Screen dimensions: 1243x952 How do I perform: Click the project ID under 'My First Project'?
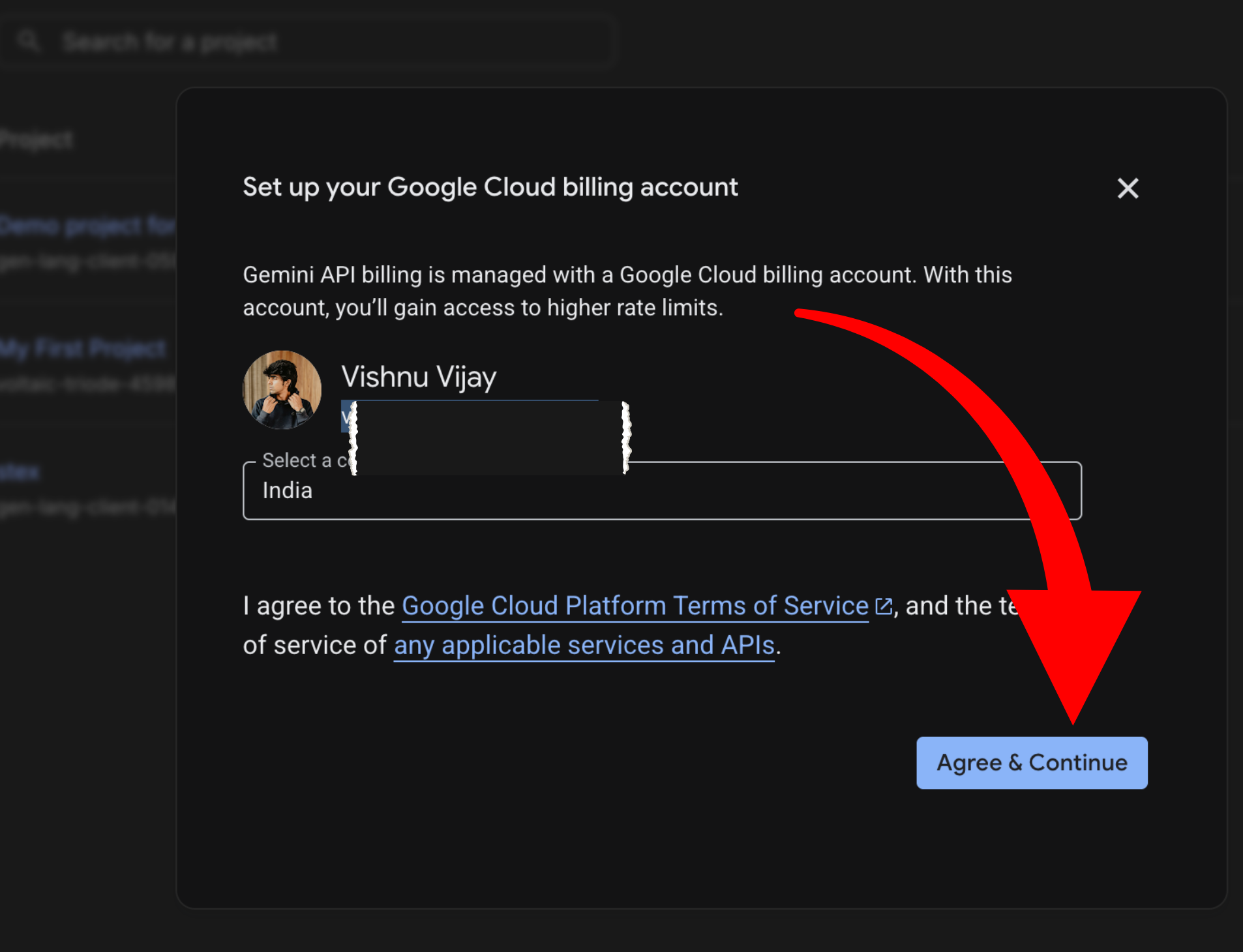pos(85,383)
